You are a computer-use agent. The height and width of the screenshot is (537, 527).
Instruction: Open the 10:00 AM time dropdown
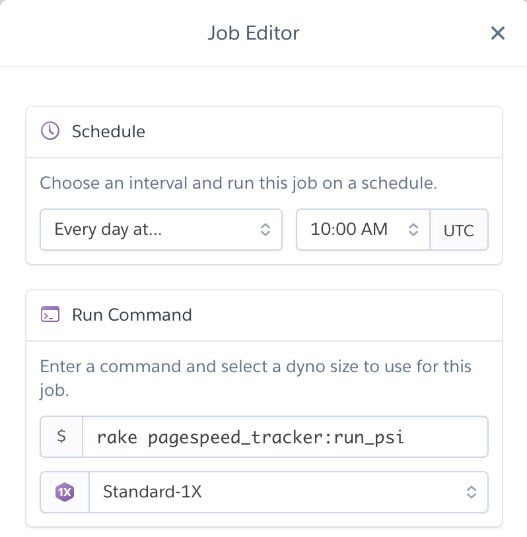pos(363,229)
